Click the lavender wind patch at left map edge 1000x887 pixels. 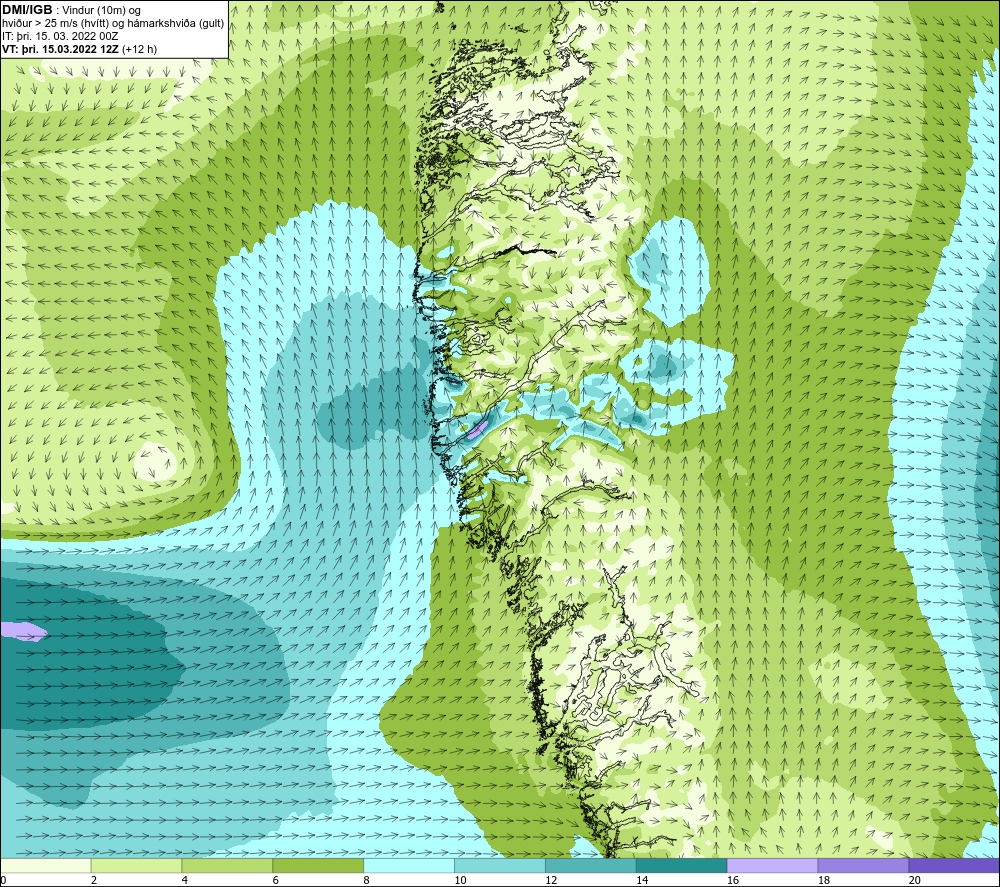23,631
